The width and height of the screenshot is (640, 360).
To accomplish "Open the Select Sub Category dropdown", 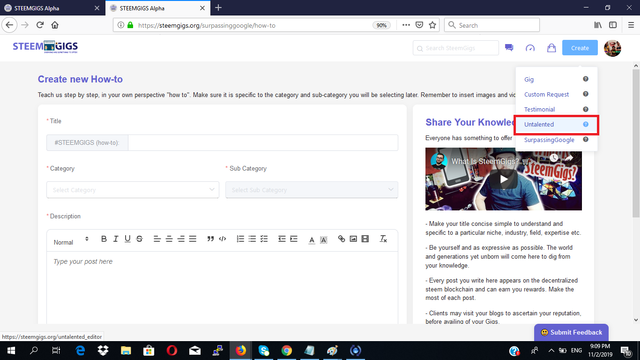I will 311,190.
